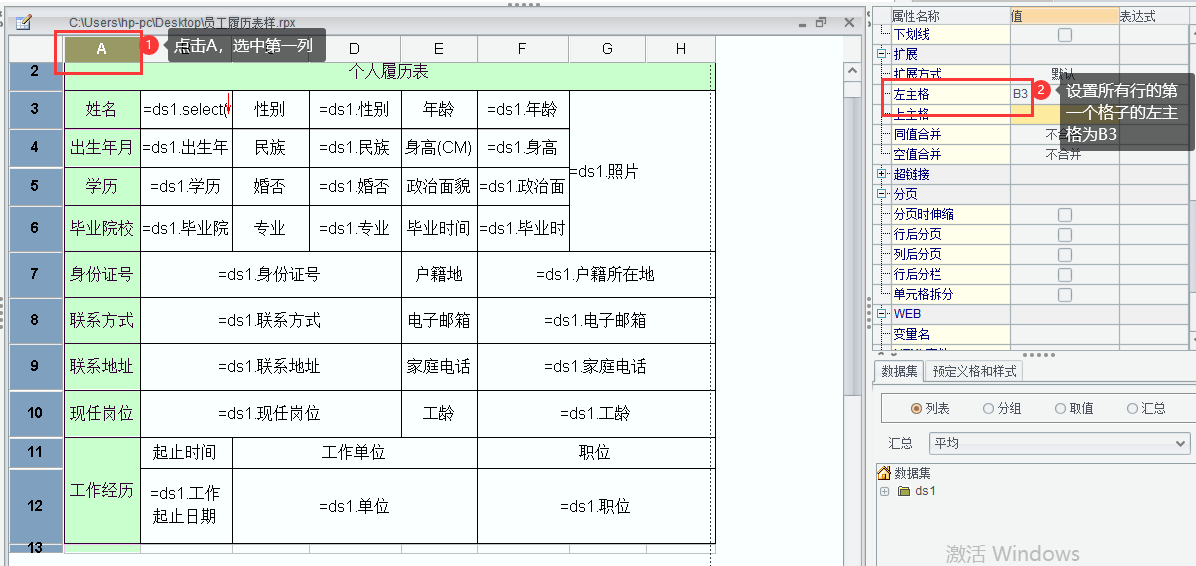Select column F header

(523, 49)
